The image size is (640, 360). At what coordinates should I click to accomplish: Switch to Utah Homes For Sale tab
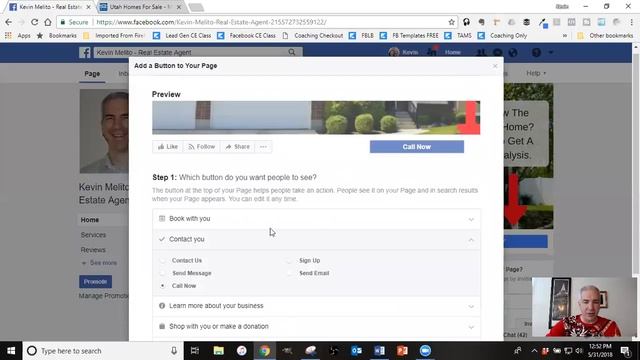click(140, 7)
